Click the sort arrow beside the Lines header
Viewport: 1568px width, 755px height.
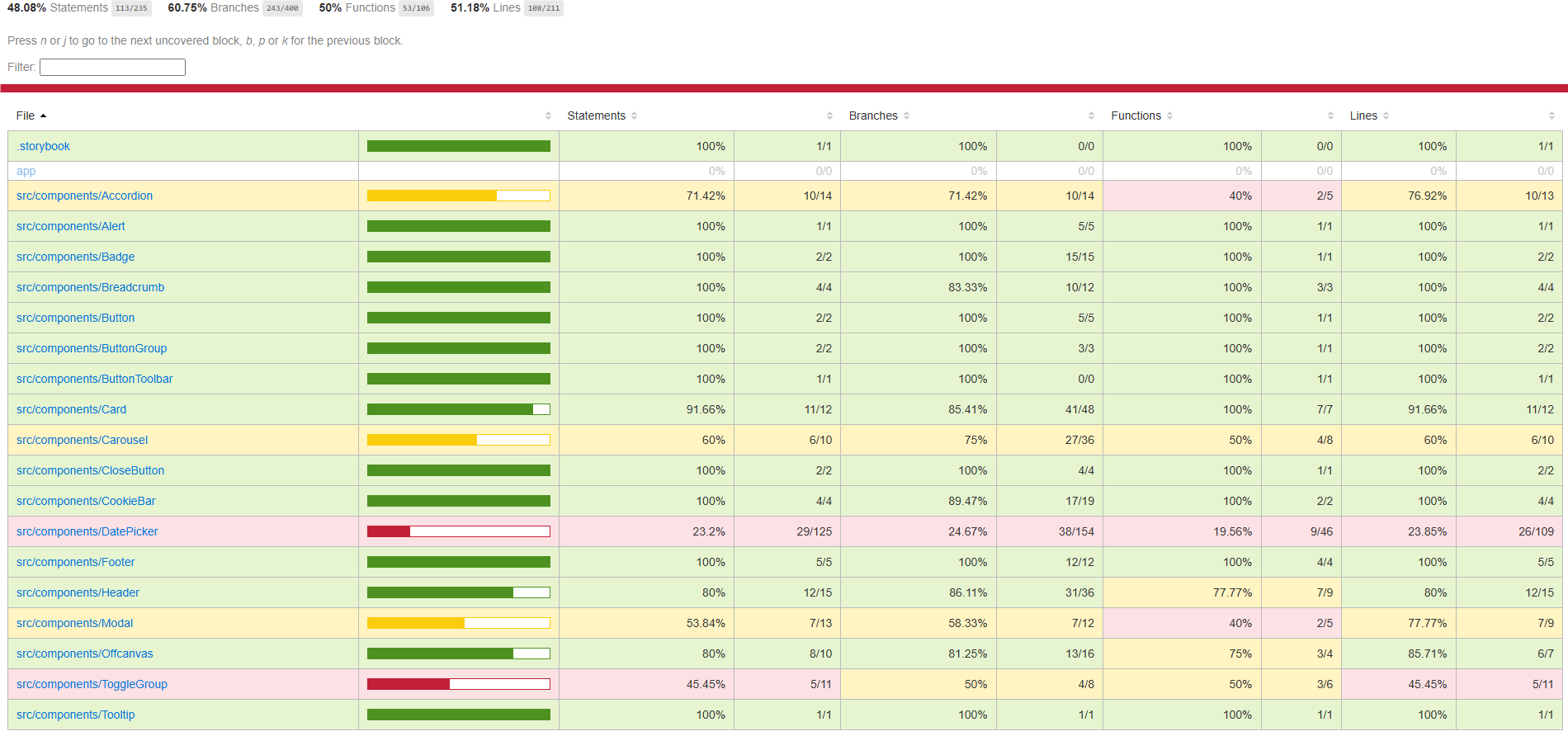point(1386,116)
